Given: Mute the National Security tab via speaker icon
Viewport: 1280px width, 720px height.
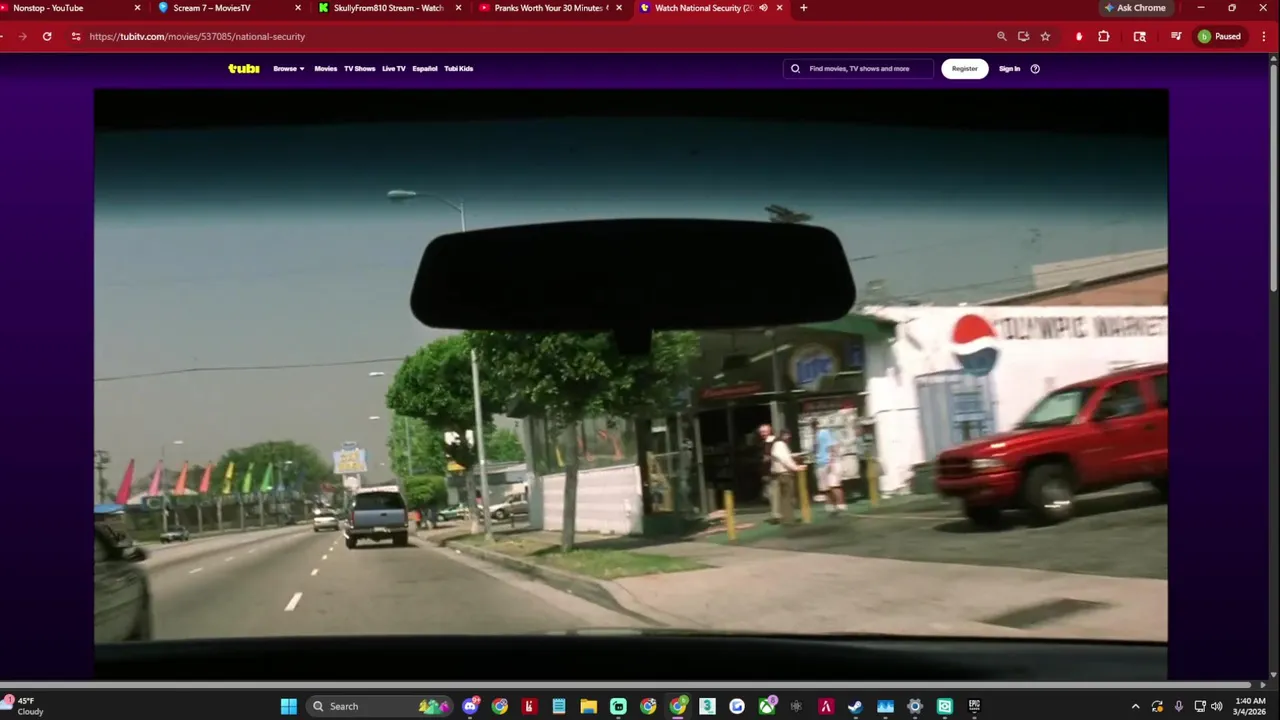Looking at the screenshot, I should pos(764,8).
